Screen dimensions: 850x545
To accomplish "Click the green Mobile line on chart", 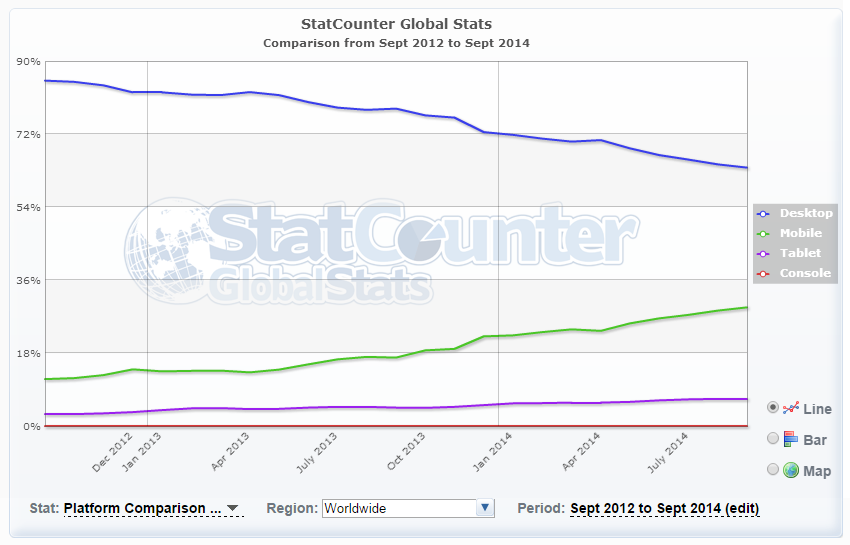I will (x=400, y=356).
